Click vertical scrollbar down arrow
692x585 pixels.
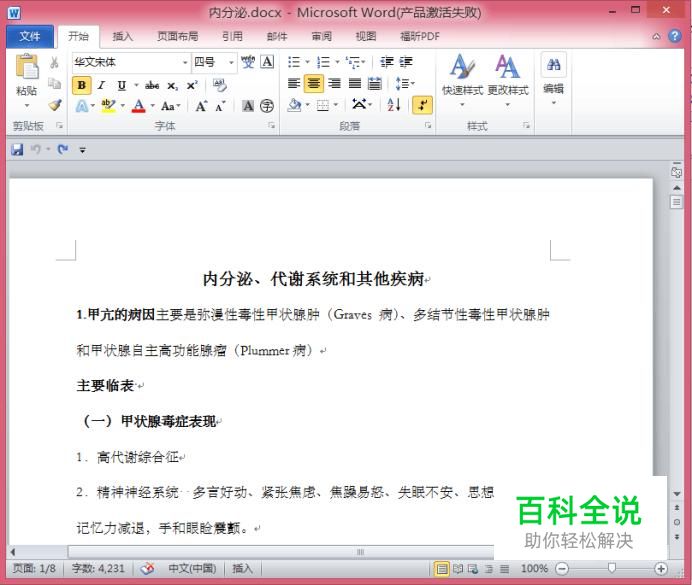pos(677,494)
